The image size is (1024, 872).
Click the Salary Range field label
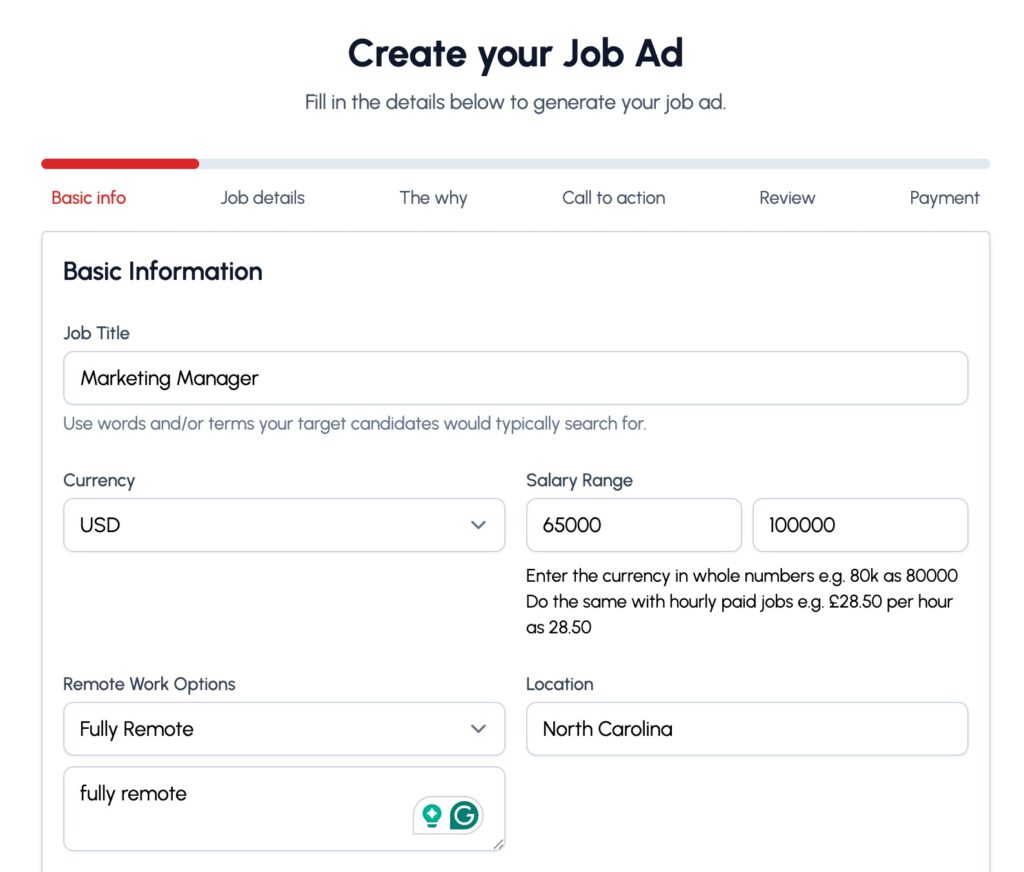pos(579,481)
